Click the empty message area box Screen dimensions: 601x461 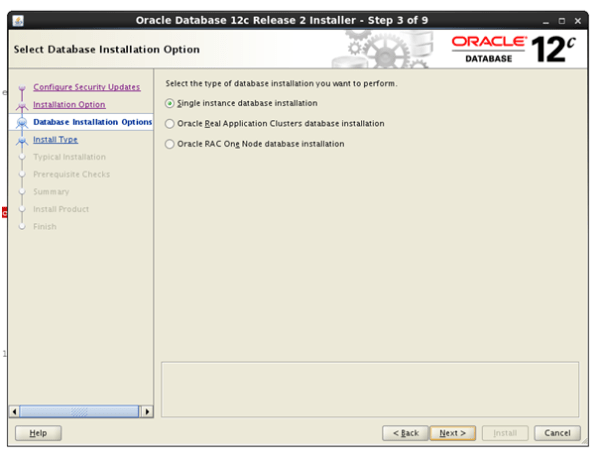point(369,389)
